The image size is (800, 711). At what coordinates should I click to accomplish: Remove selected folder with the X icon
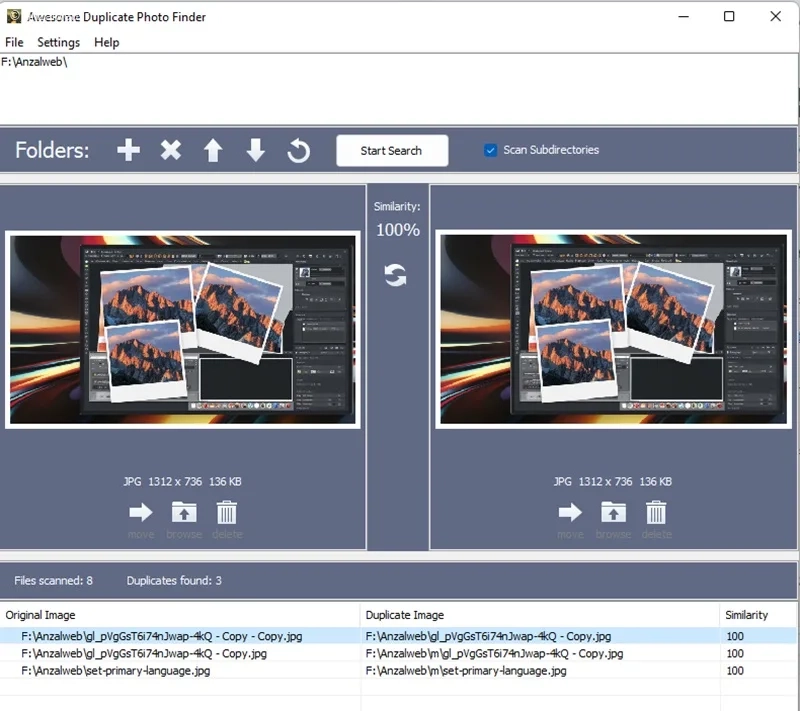[x=170, y=150]
